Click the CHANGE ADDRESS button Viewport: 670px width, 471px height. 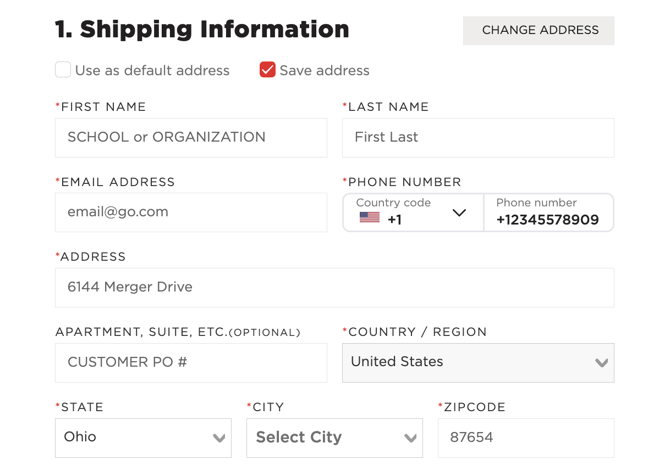538,30
